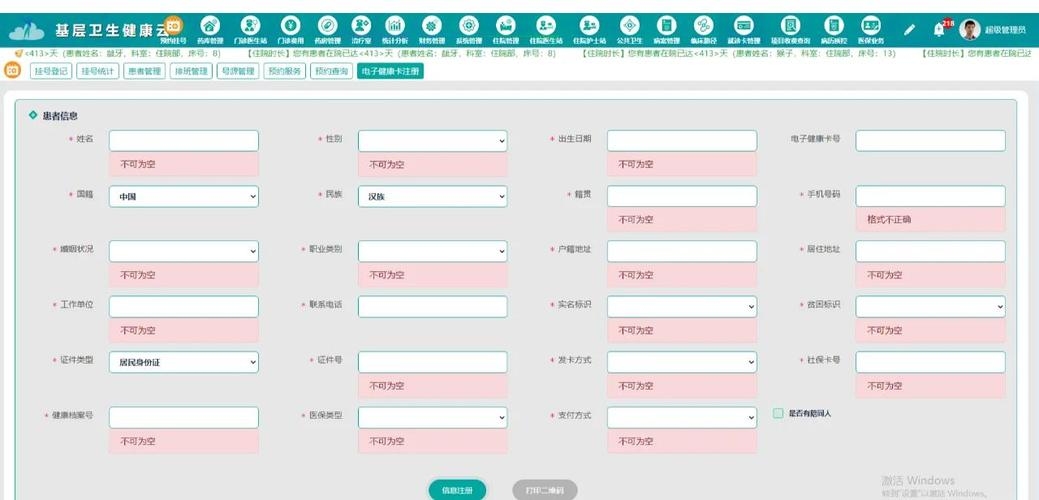The height and width of the screenshot is (500, 1039).
Task: Focus the 工作单位 input field
Action: 184,307
